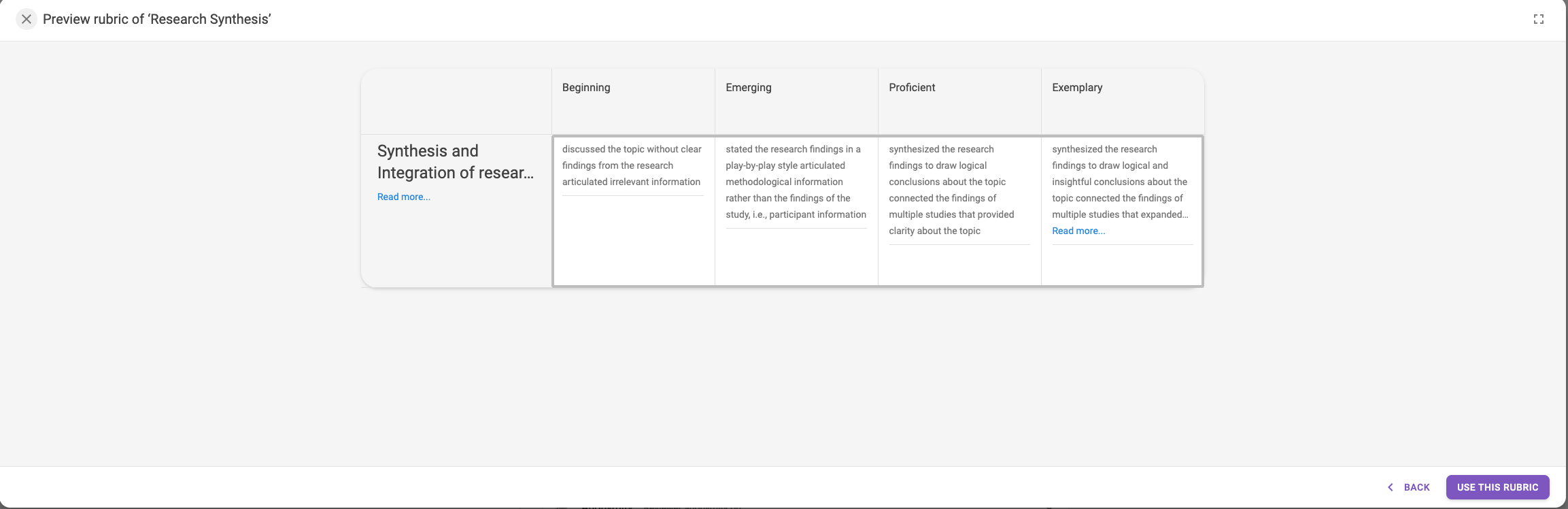Select the Emerging column header
1568x509 pixels.
[796, 101]
